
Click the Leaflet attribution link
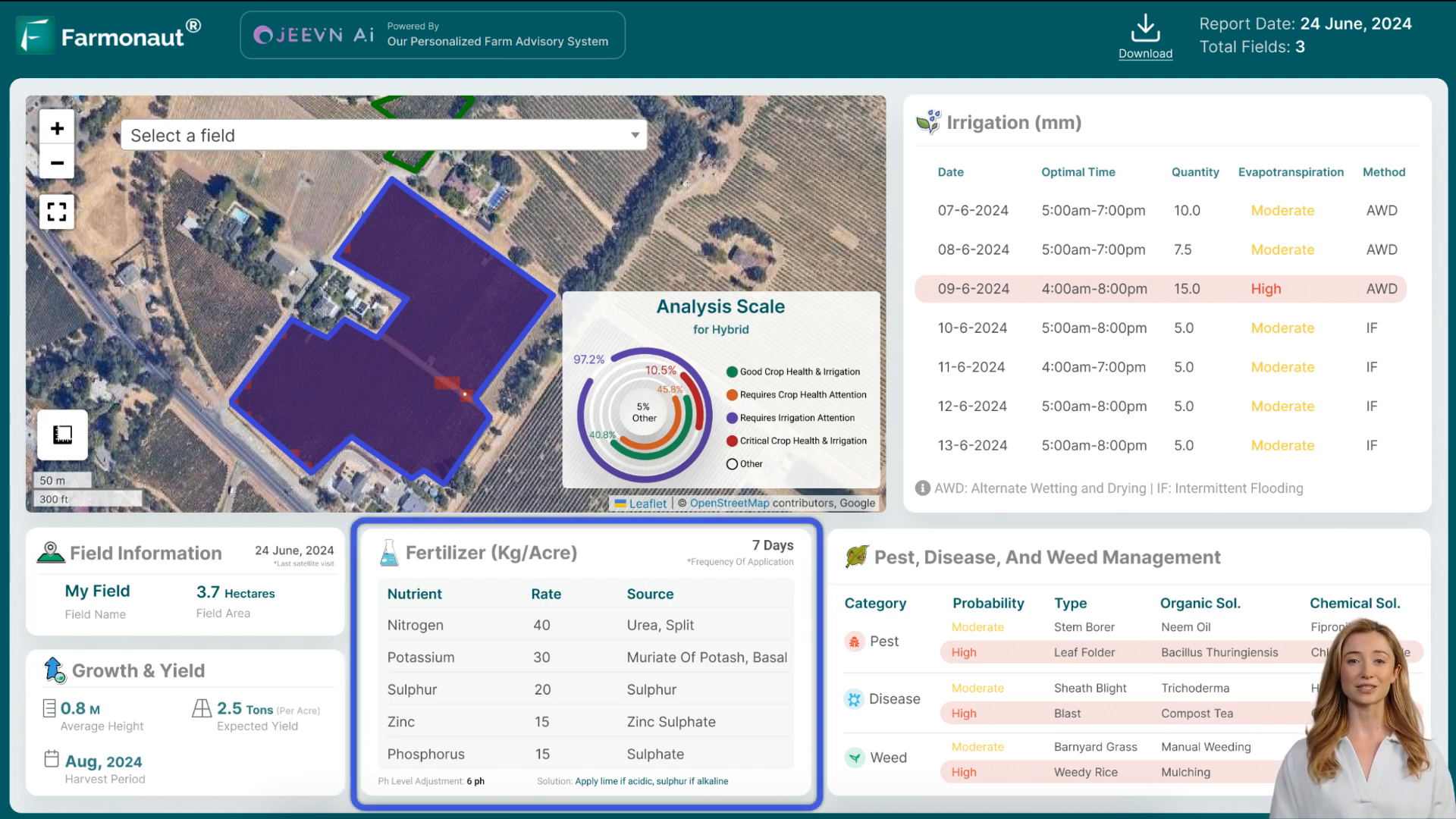coord(647,503)
